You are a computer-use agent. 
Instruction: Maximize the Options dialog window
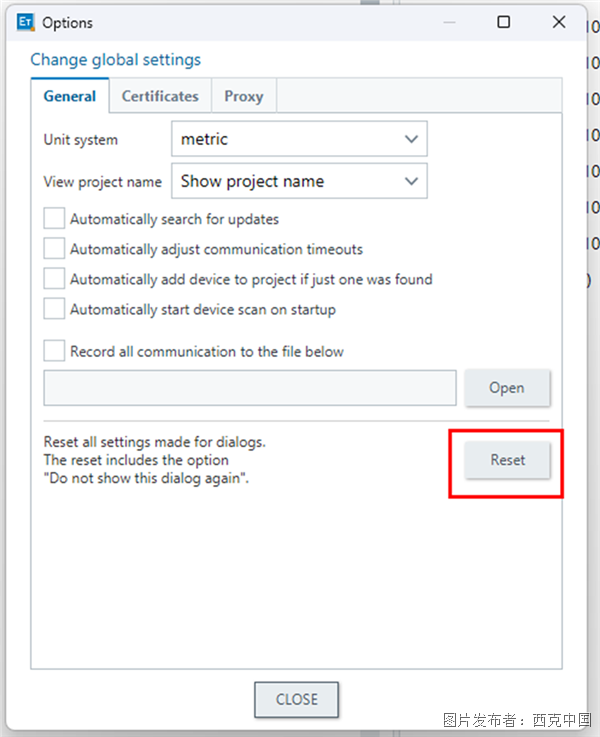504,22
